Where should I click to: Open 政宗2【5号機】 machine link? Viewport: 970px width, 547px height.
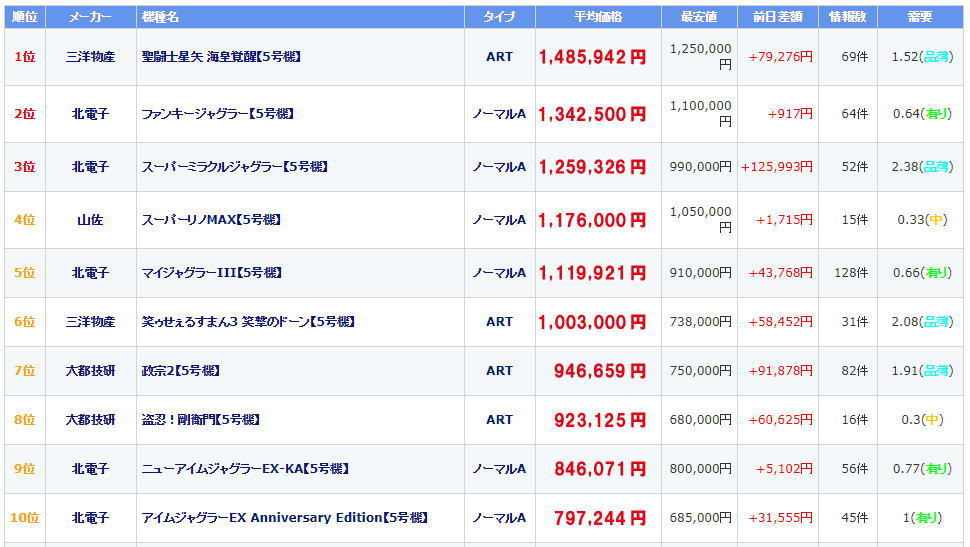(181, 371)
